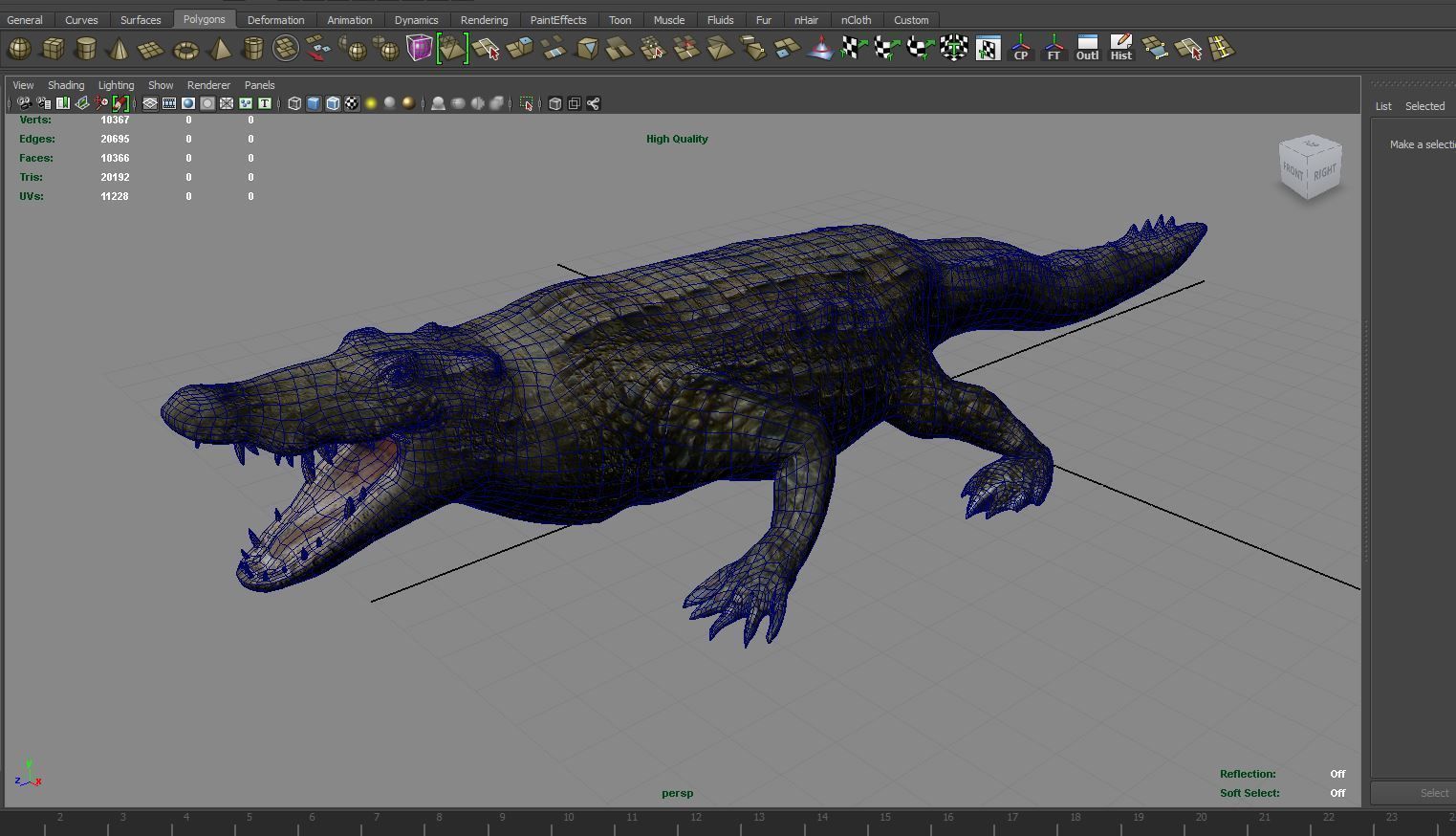Create a polygon cube from the shelf
This screenshot has width=1456, height=836.
click(53, 48)
